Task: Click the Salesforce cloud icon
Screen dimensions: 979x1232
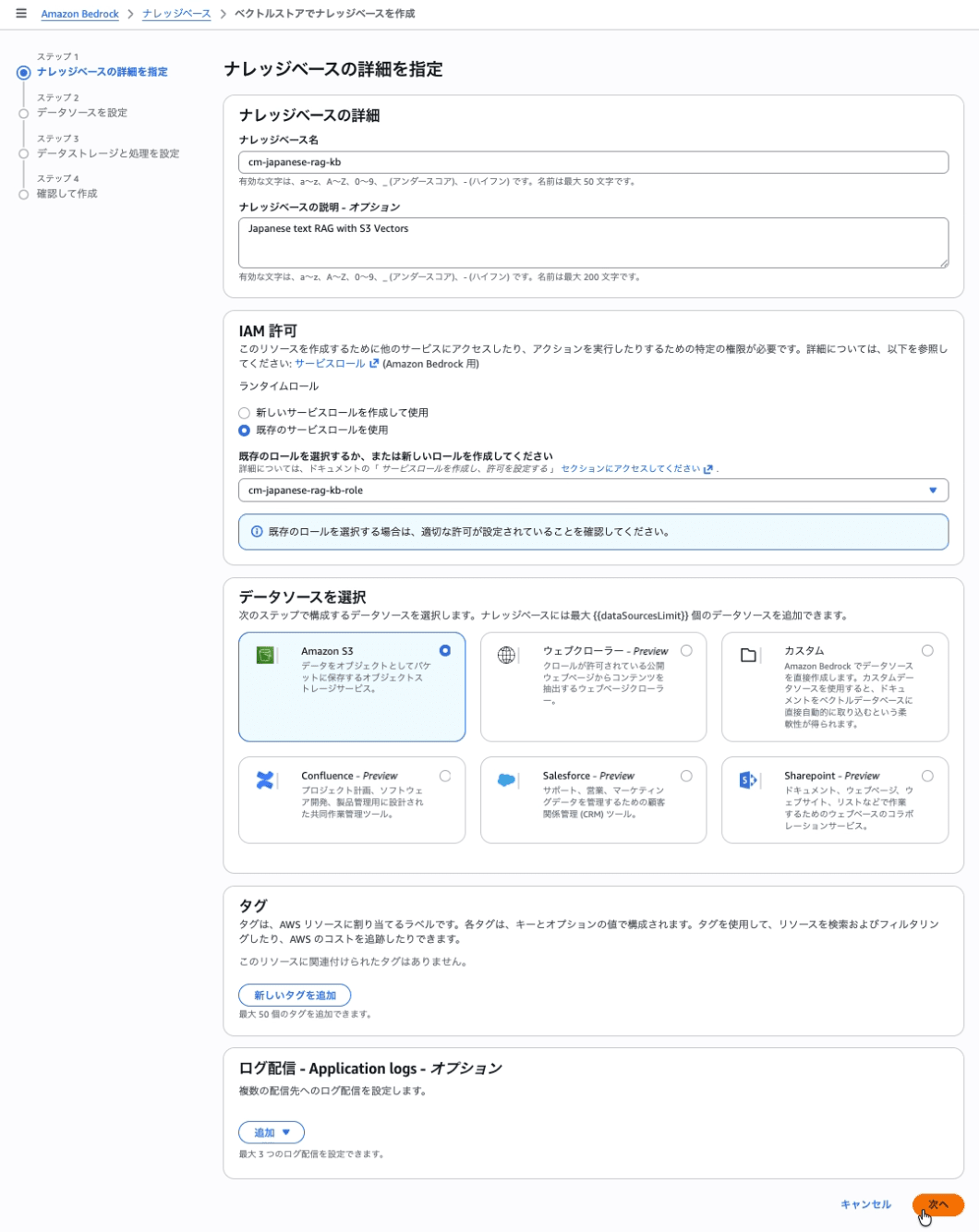Action: pos(506,779)
